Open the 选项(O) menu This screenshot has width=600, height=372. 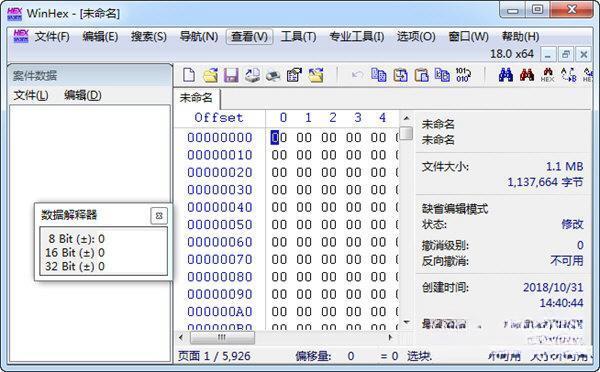pos(416,37)
